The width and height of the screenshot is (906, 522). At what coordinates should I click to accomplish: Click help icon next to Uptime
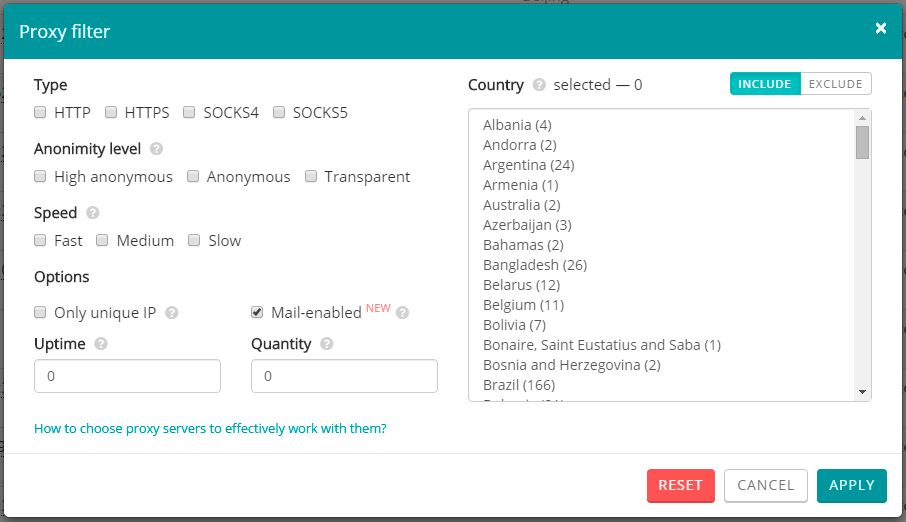(101, 344)
